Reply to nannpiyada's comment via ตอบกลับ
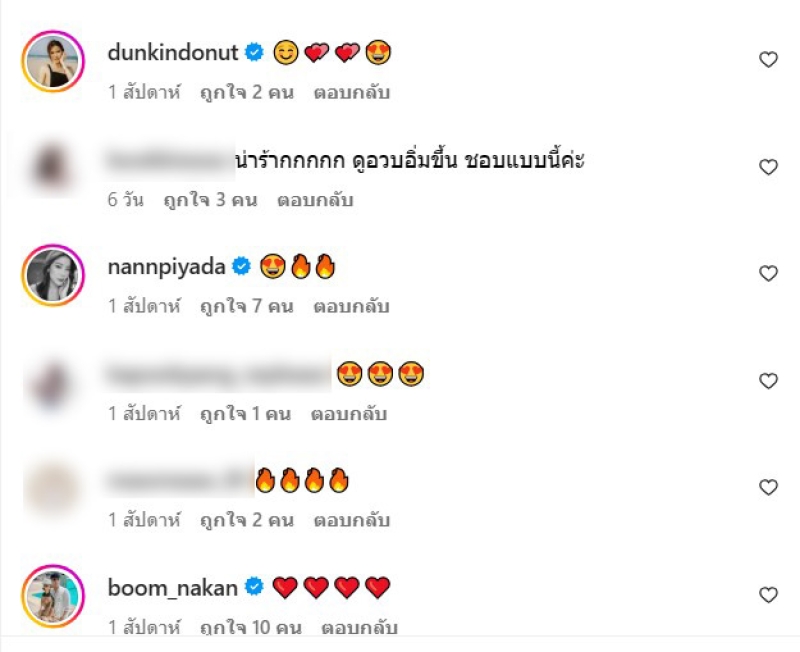The width and height of the screenshot is (800, 652). (352, 306)
